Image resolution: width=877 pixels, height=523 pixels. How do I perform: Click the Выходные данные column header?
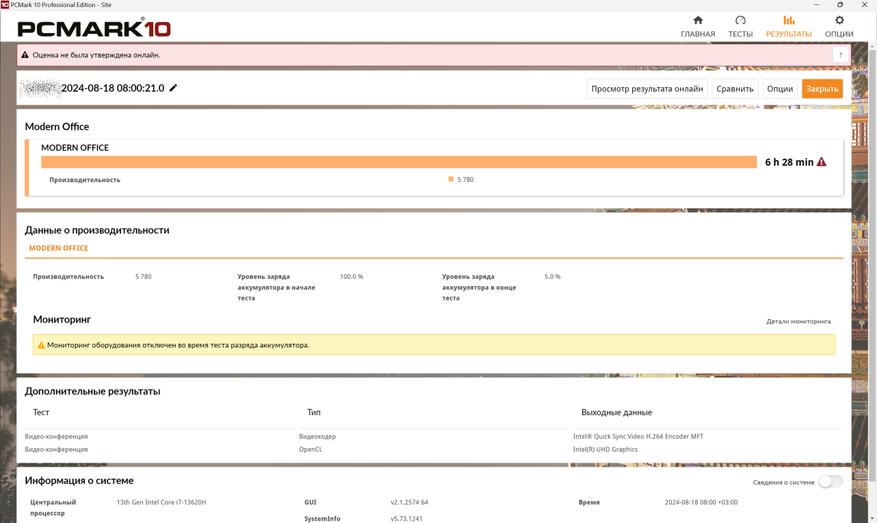[x=616, y=412]
